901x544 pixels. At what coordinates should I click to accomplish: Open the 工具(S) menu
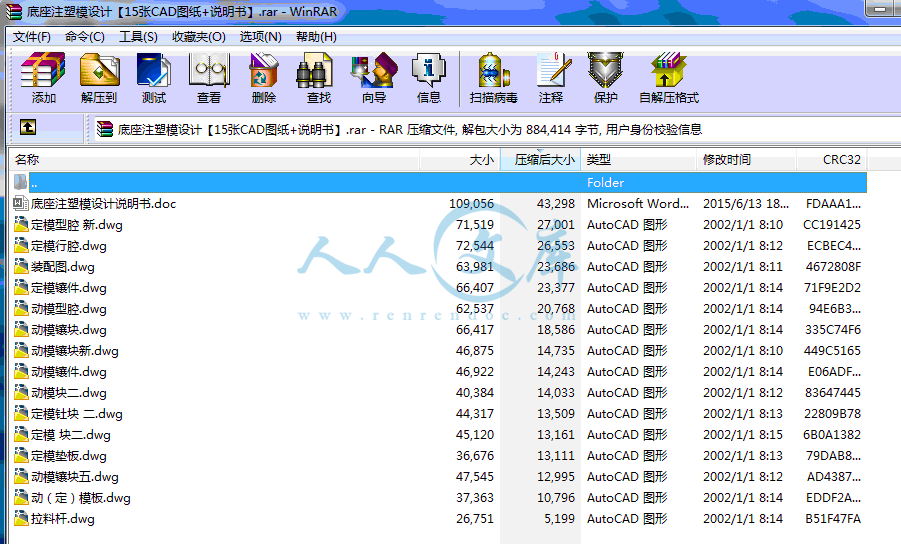(138, 37)
